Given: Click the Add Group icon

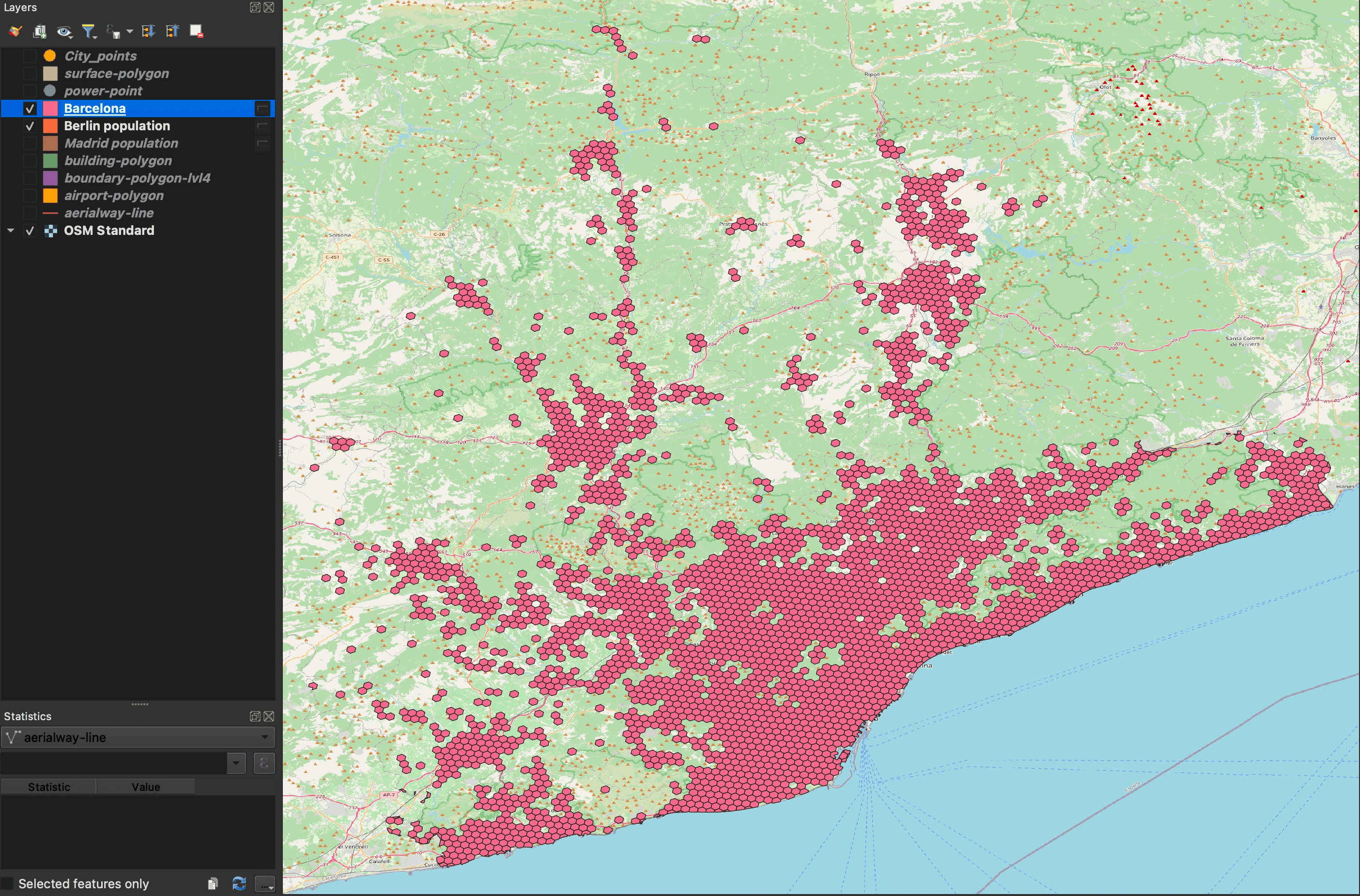Looking at the screenshot, I should coord(39,31).
